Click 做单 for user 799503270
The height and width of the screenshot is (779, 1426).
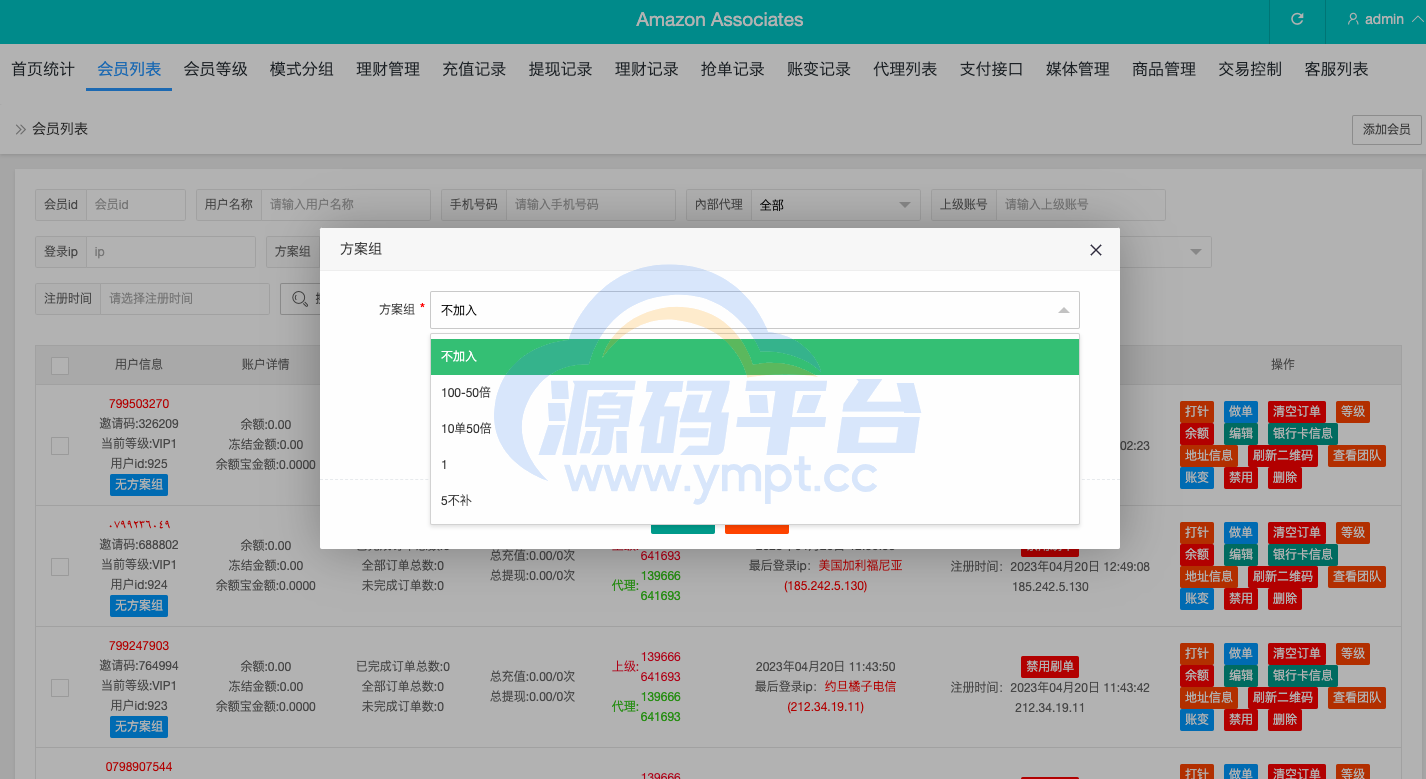[x=1241, y=412]
